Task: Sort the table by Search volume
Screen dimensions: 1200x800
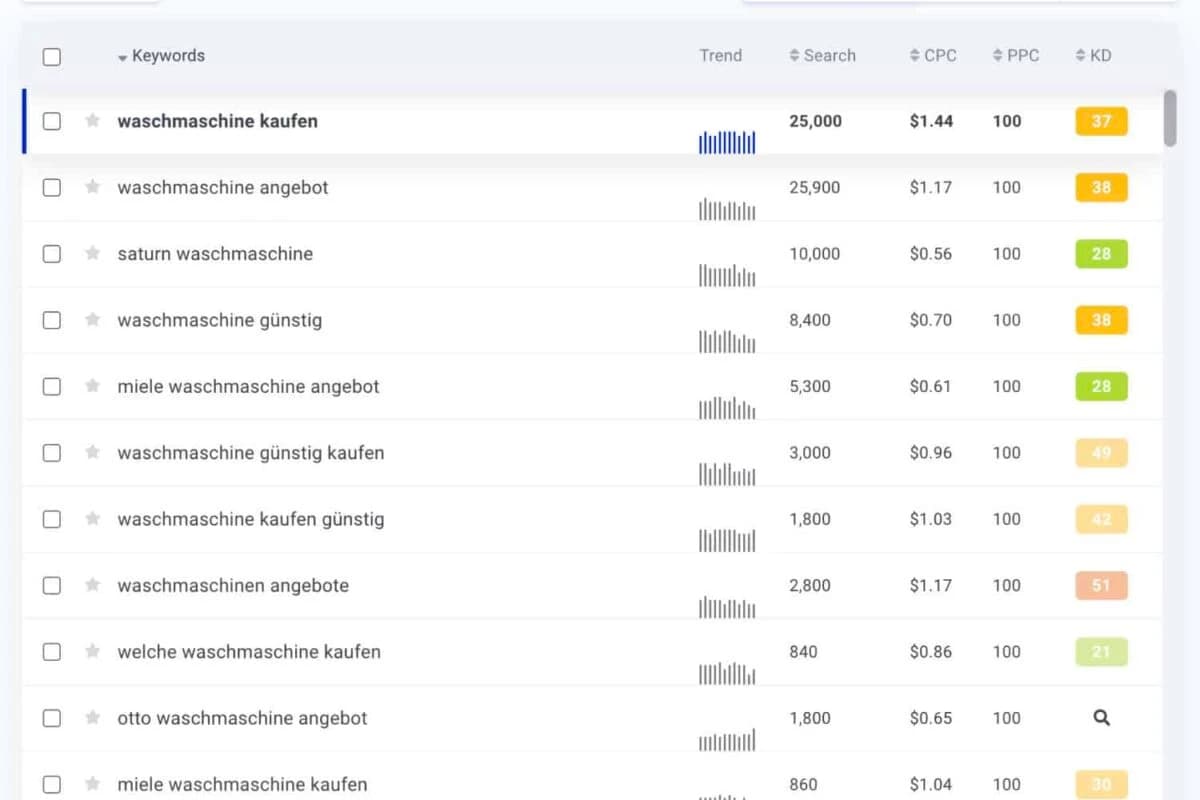Action: pyautogui.click(x=822, y=55)
